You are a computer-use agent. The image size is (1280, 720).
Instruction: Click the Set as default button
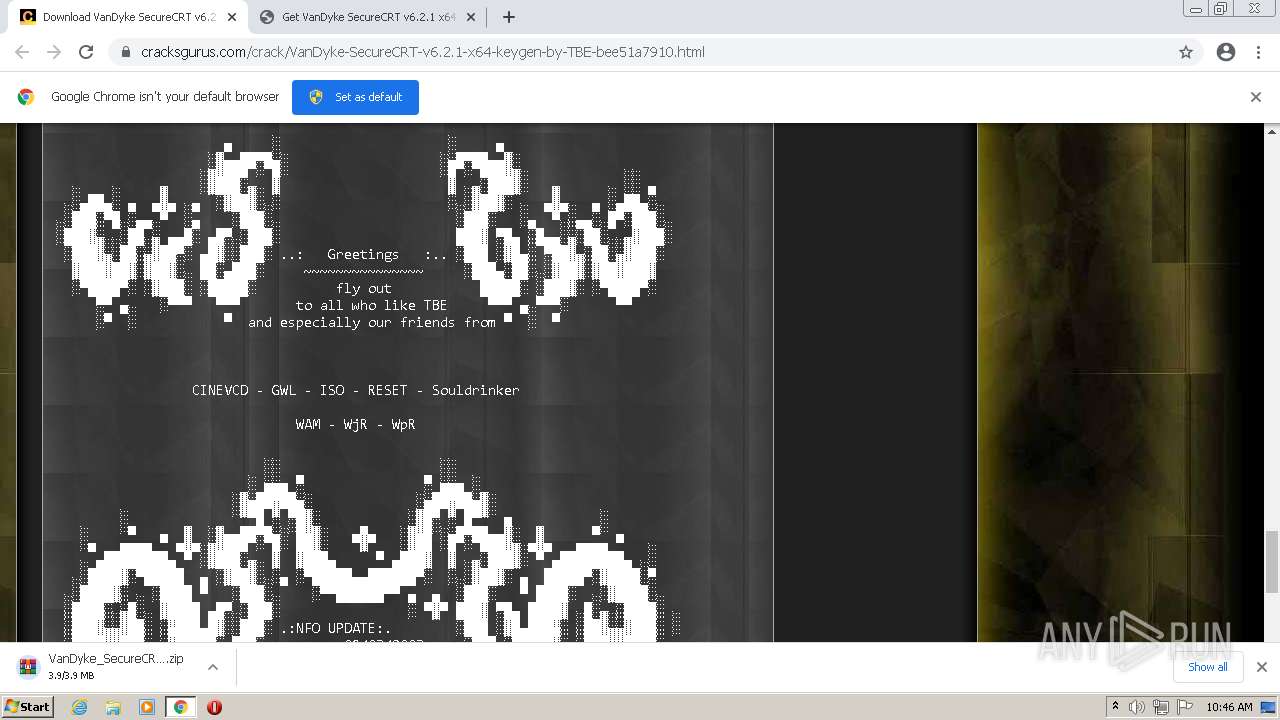(355, 97)
